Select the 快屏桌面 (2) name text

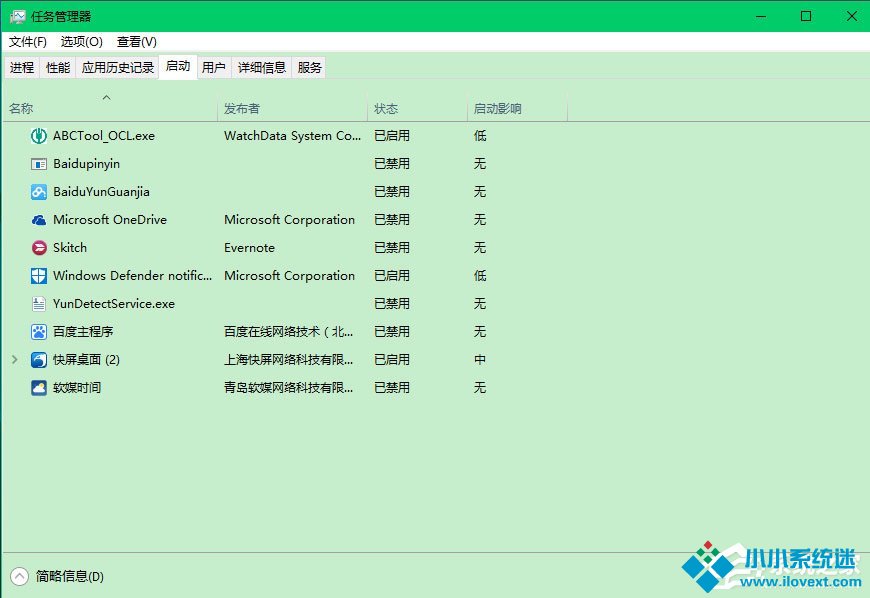pos(87,360)
